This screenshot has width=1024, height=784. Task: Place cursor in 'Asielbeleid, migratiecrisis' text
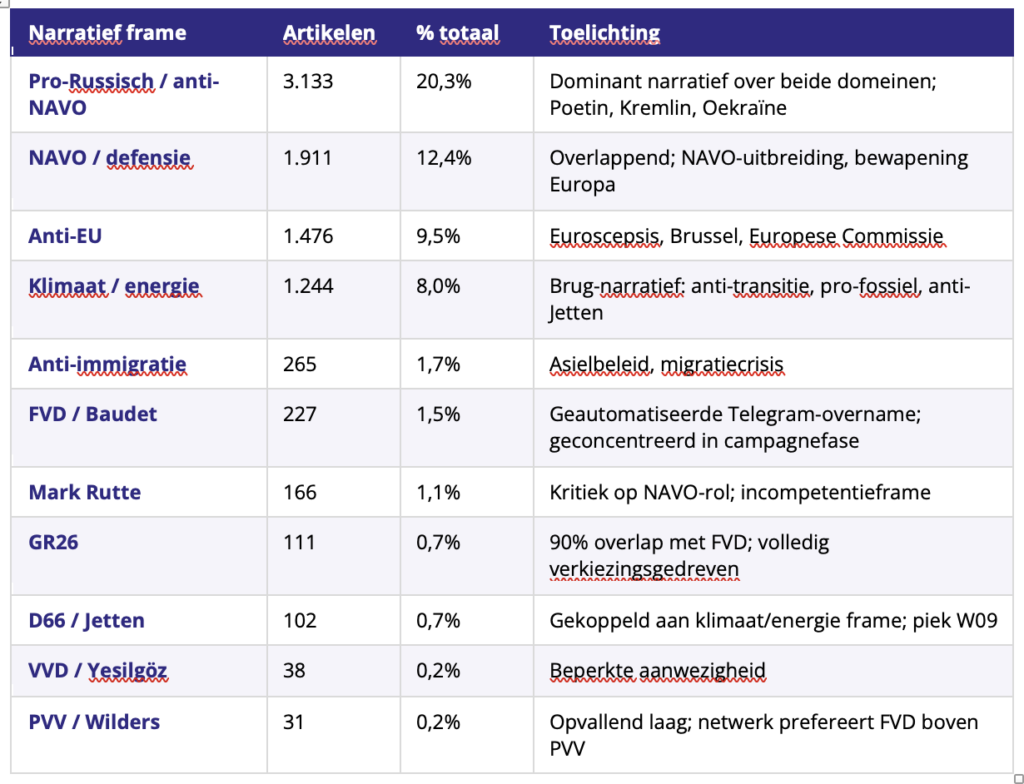(x=666, y=365)
